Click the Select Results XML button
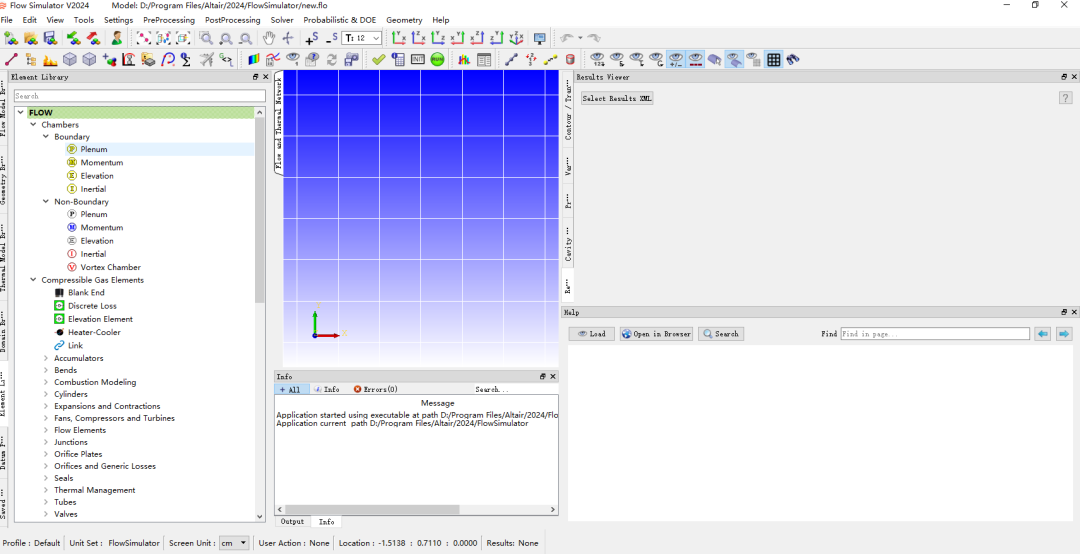Viewport: 1080px width, 554px height. 617,99
